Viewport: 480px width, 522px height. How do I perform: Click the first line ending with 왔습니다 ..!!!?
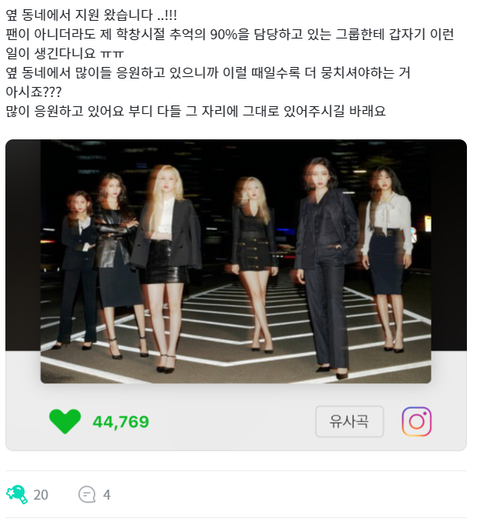[91, 15]
